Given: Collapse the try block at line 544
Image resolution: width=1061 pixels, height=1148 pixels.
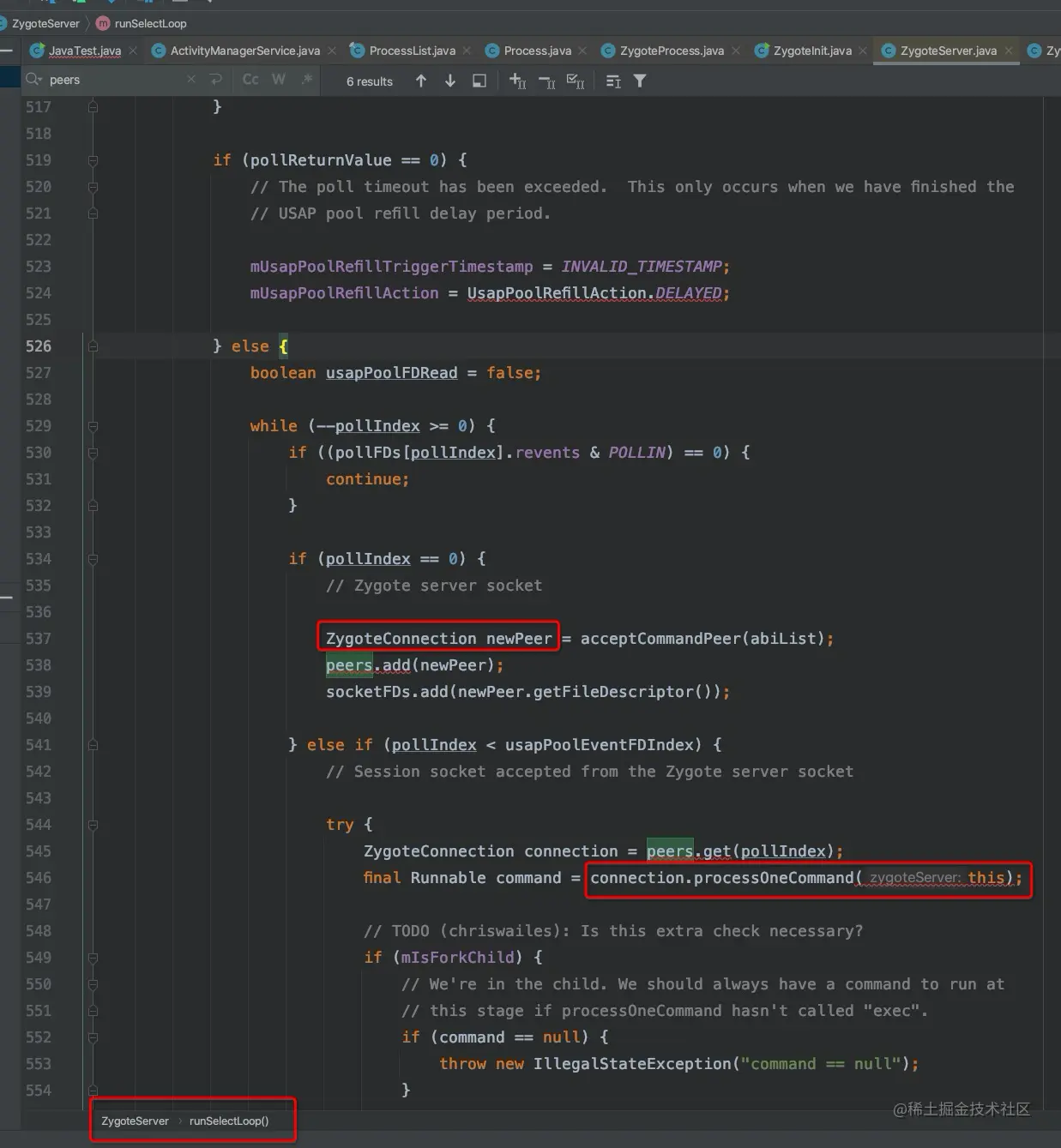Looking at the screenshot, I should (93, 825).
